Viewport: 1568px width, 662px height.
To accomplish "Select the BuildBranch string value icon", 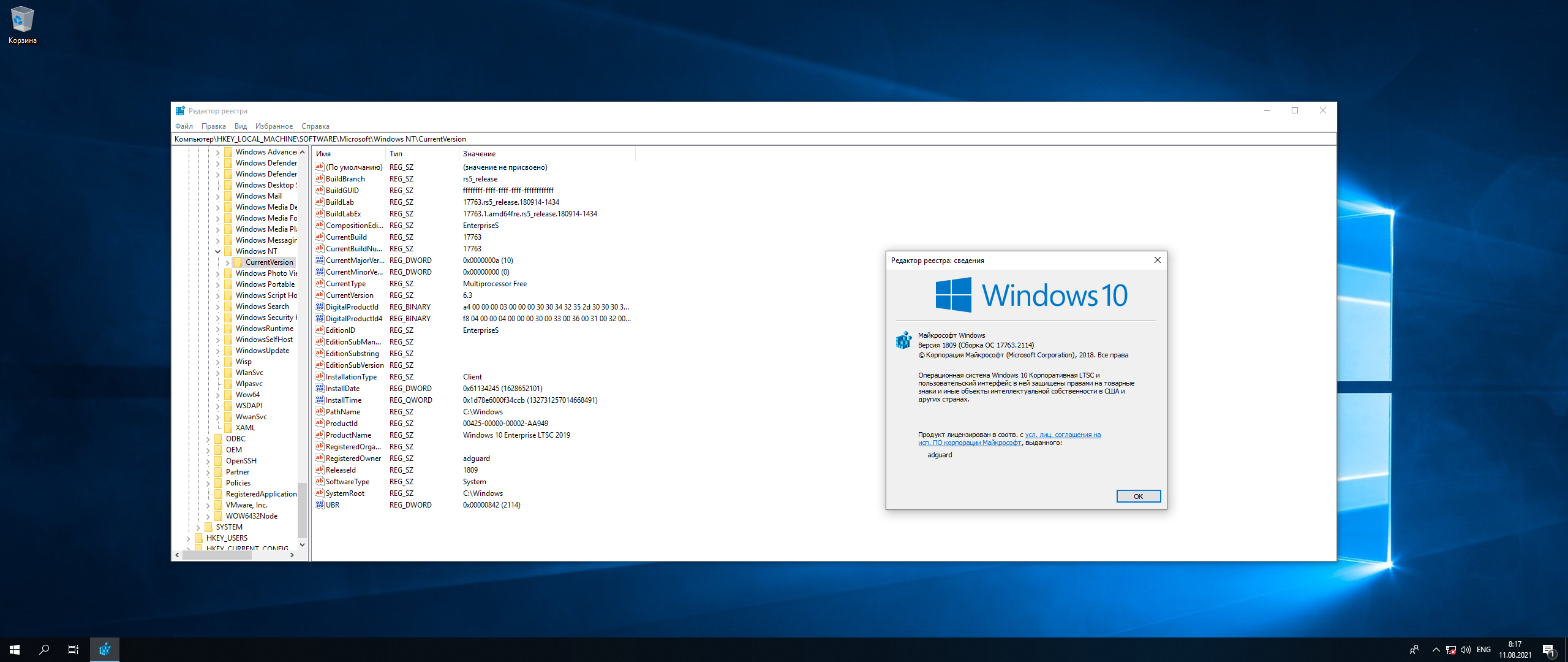I will 319,178.
